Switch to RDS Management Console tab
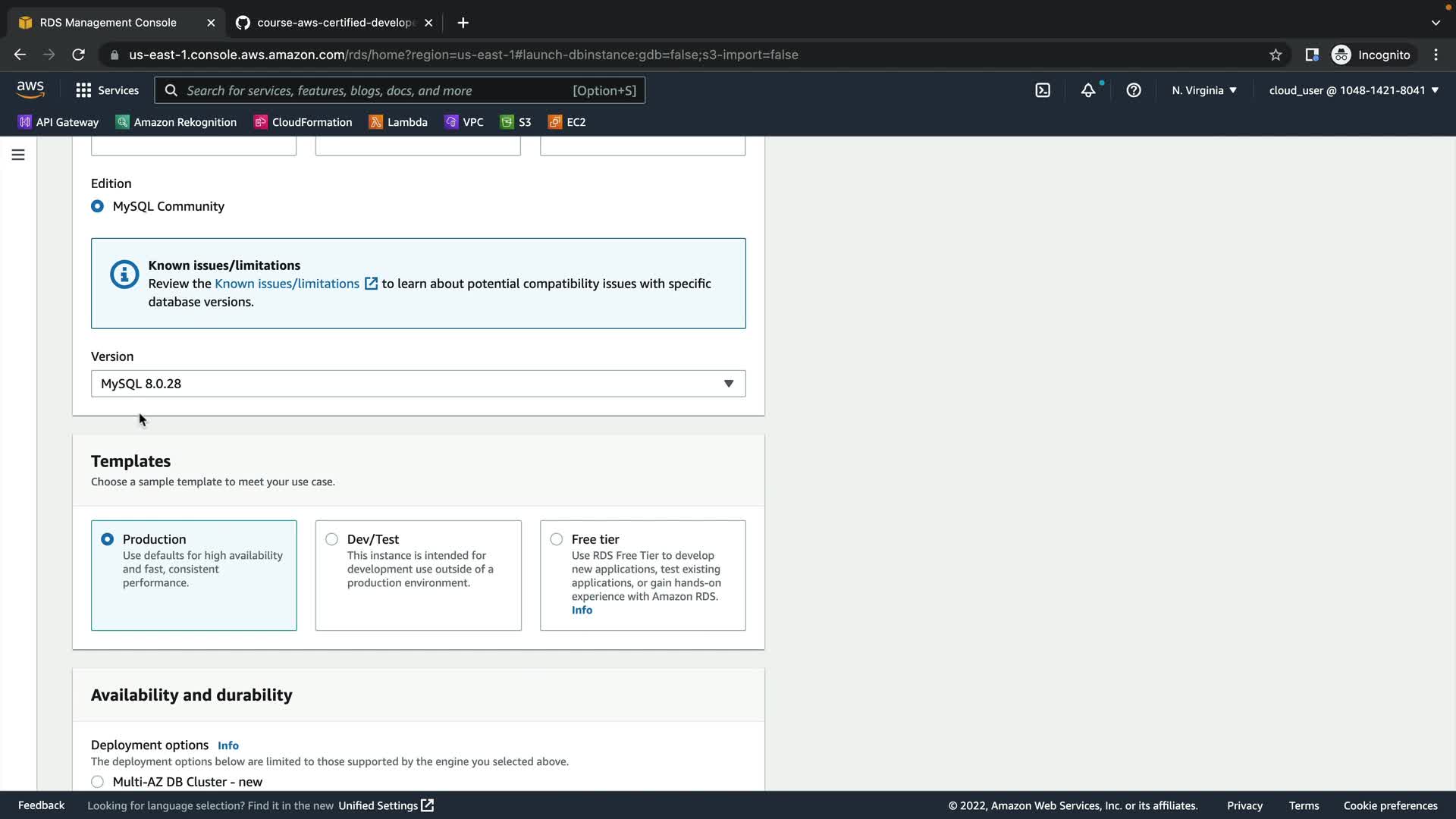 pos(108,23)
